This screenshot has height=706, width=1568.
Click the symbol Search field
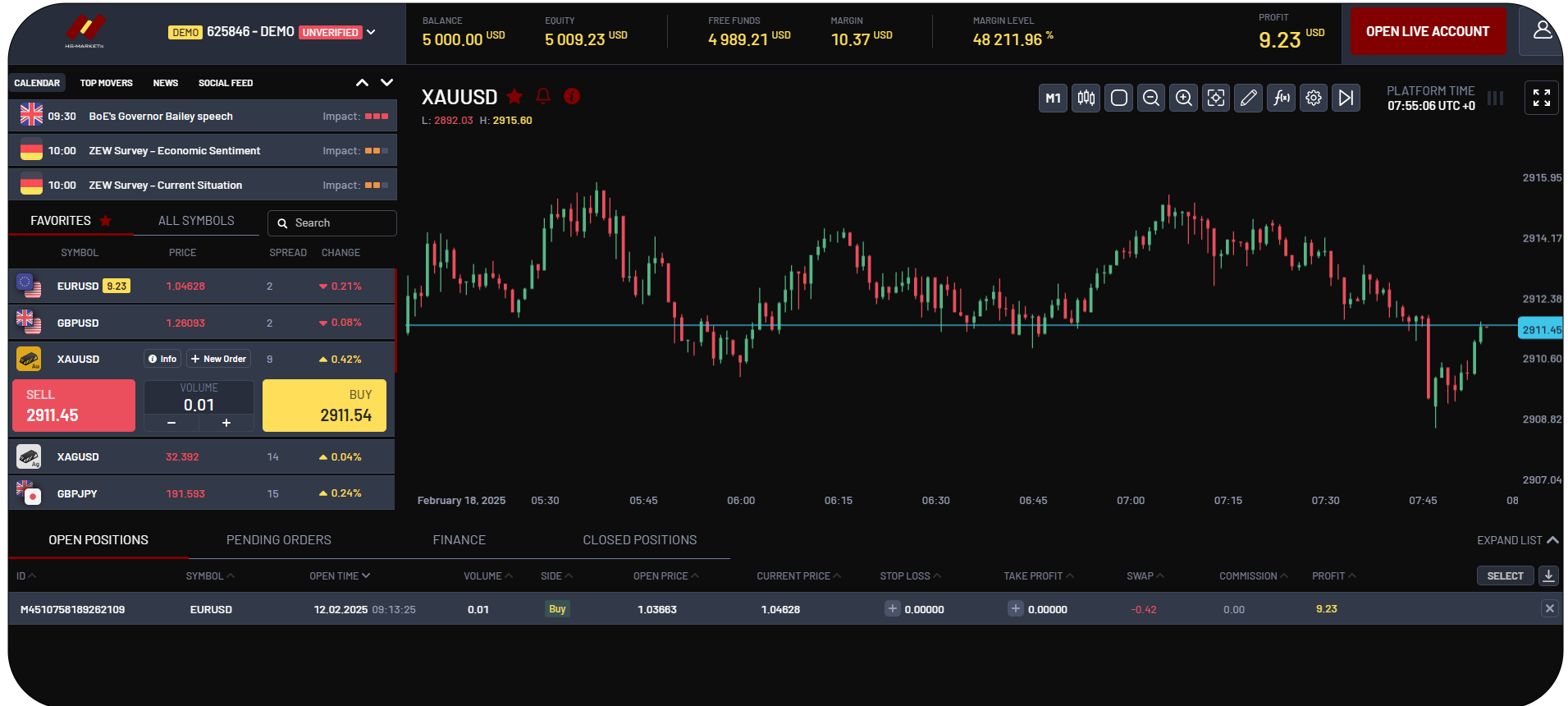(332, 223)
